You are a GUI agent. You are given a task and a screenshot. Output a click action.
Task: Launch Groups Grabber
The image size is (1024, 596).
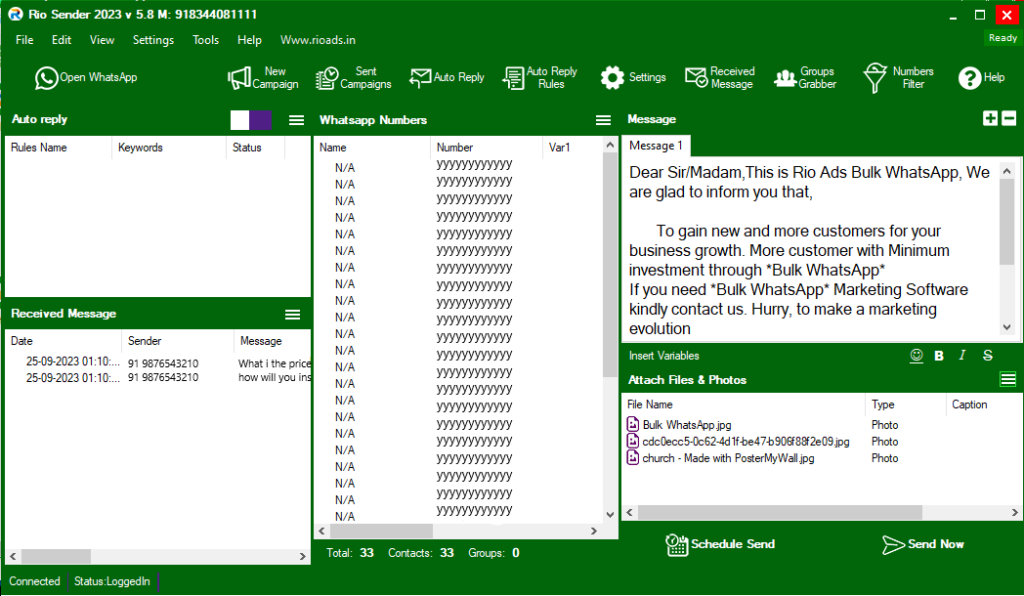[805, 78]
